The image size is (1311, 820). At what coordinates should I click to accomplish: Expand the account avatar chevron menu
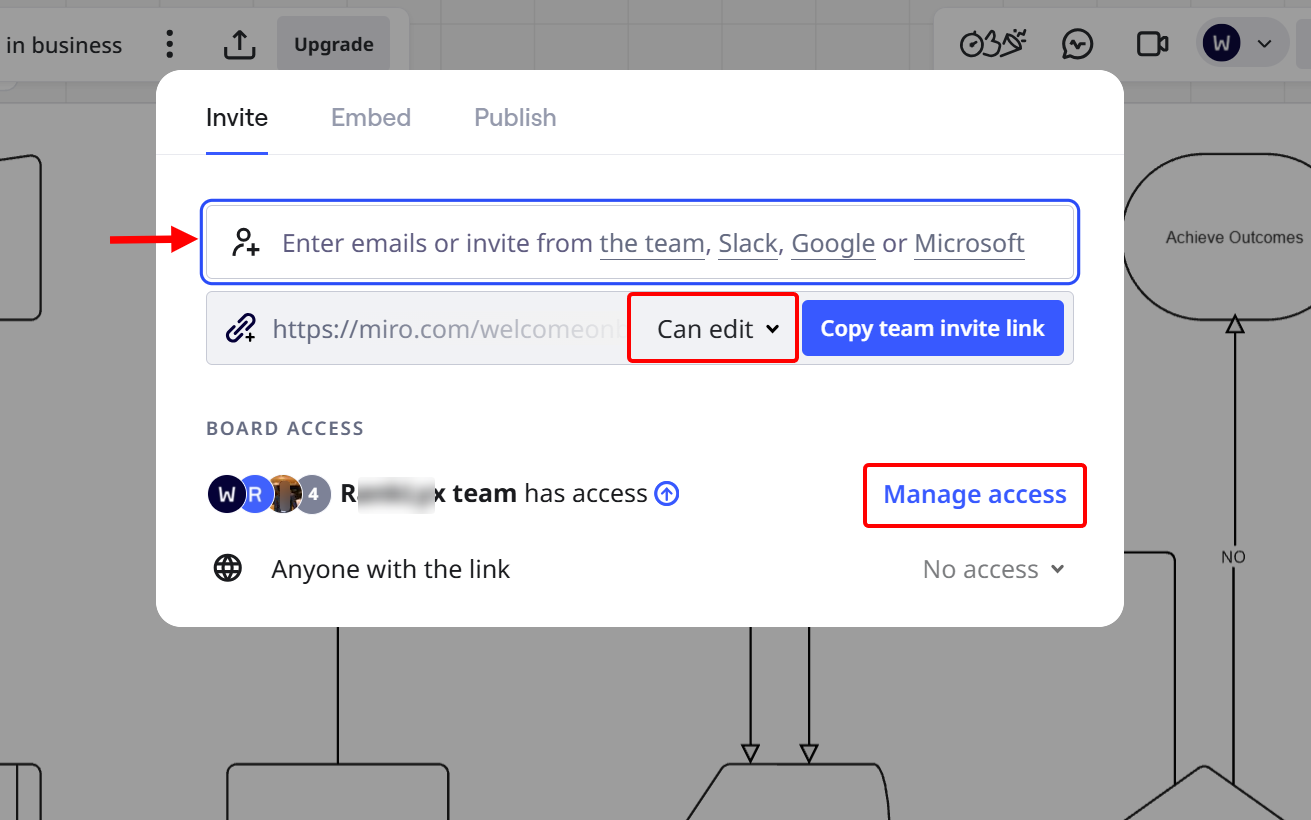(1264, 43)
